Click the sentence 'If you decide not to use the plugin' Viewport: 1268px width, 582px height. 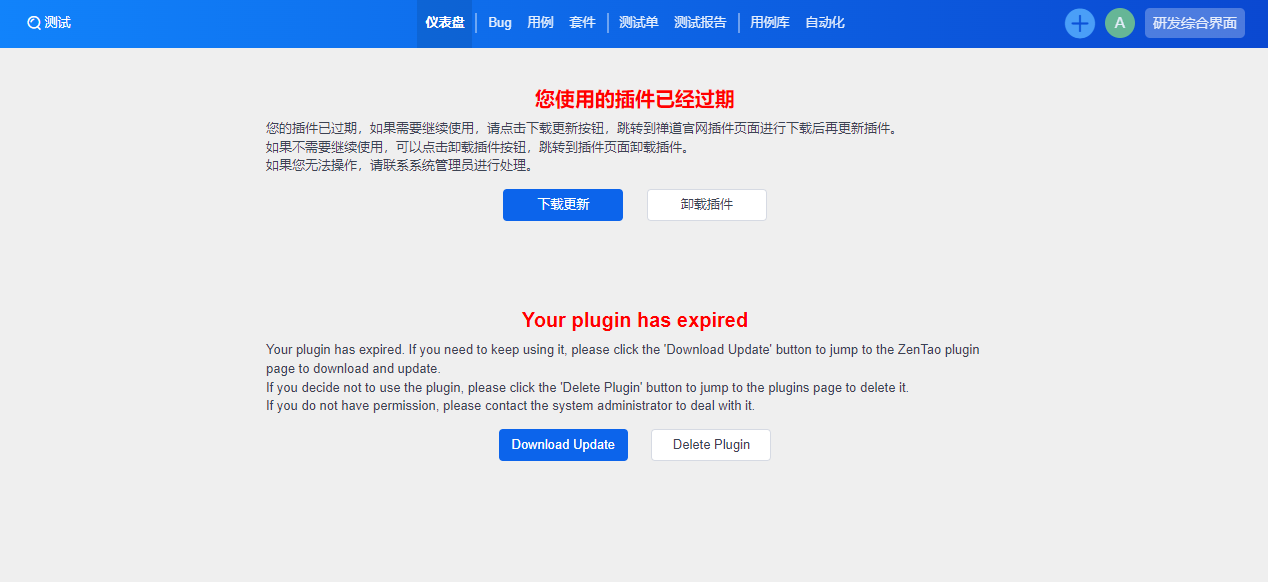click(364, 387)
